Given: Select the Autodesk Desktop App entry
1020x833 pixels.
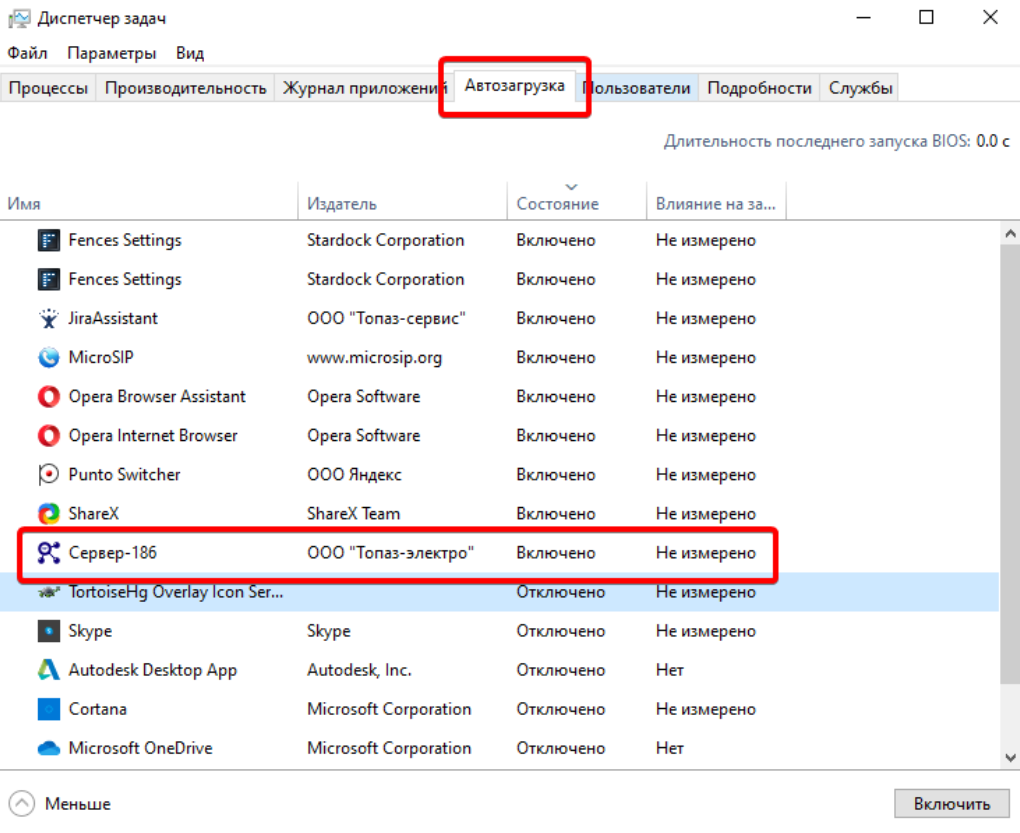Looking at the screenshot, I should point(153,670).
